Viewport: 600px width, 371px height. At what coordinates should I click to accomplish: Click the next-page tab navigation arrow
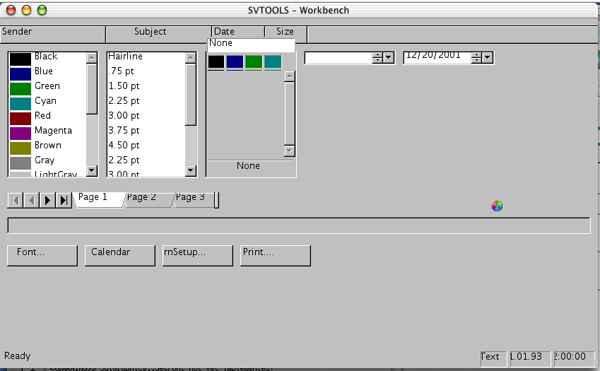click(47, 200)
